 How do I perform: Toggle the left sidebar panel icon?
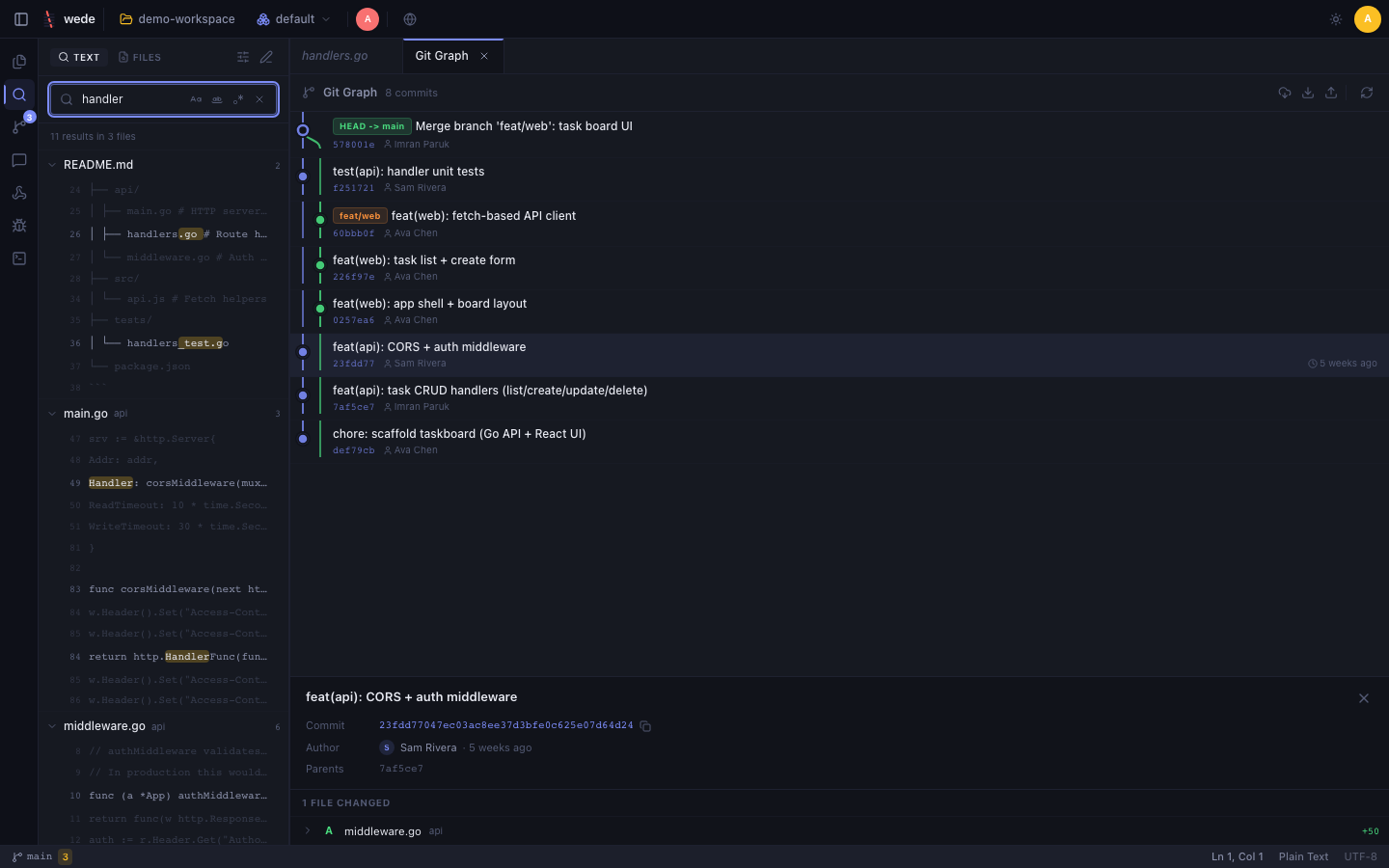21,19
